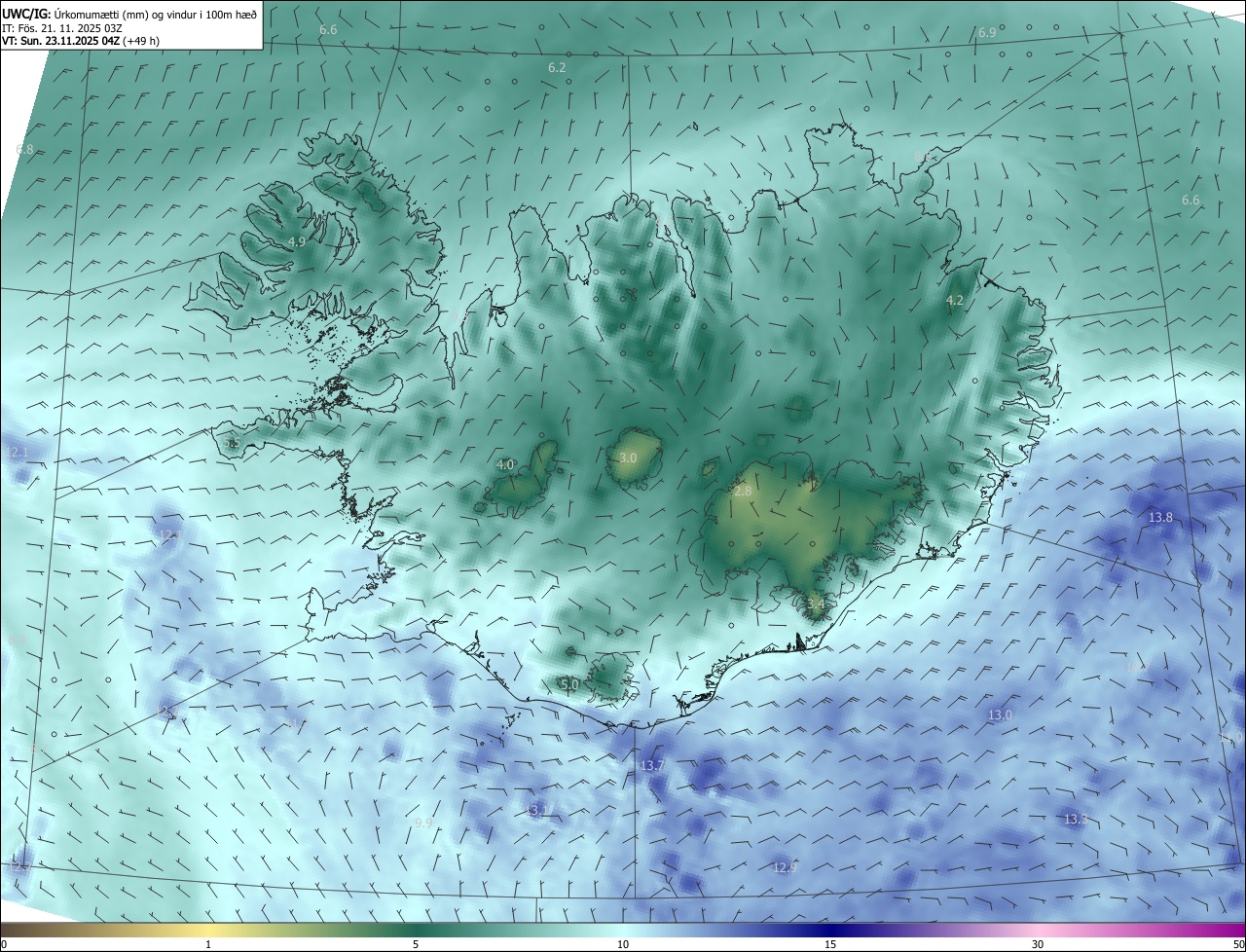This screenshot has width=1246, height=952.
Task: Click the 5.5 value on Snæfellsnes
Action: point(232,444)
